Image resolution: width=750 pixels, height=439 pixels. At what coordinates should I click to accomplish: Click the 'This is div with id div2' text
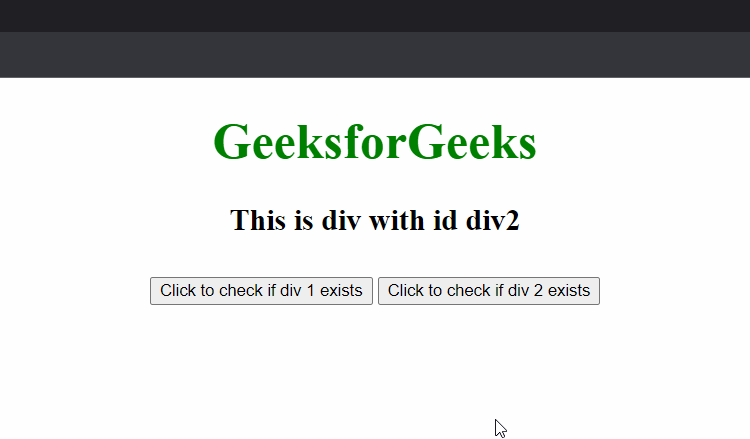coord(375,220)
